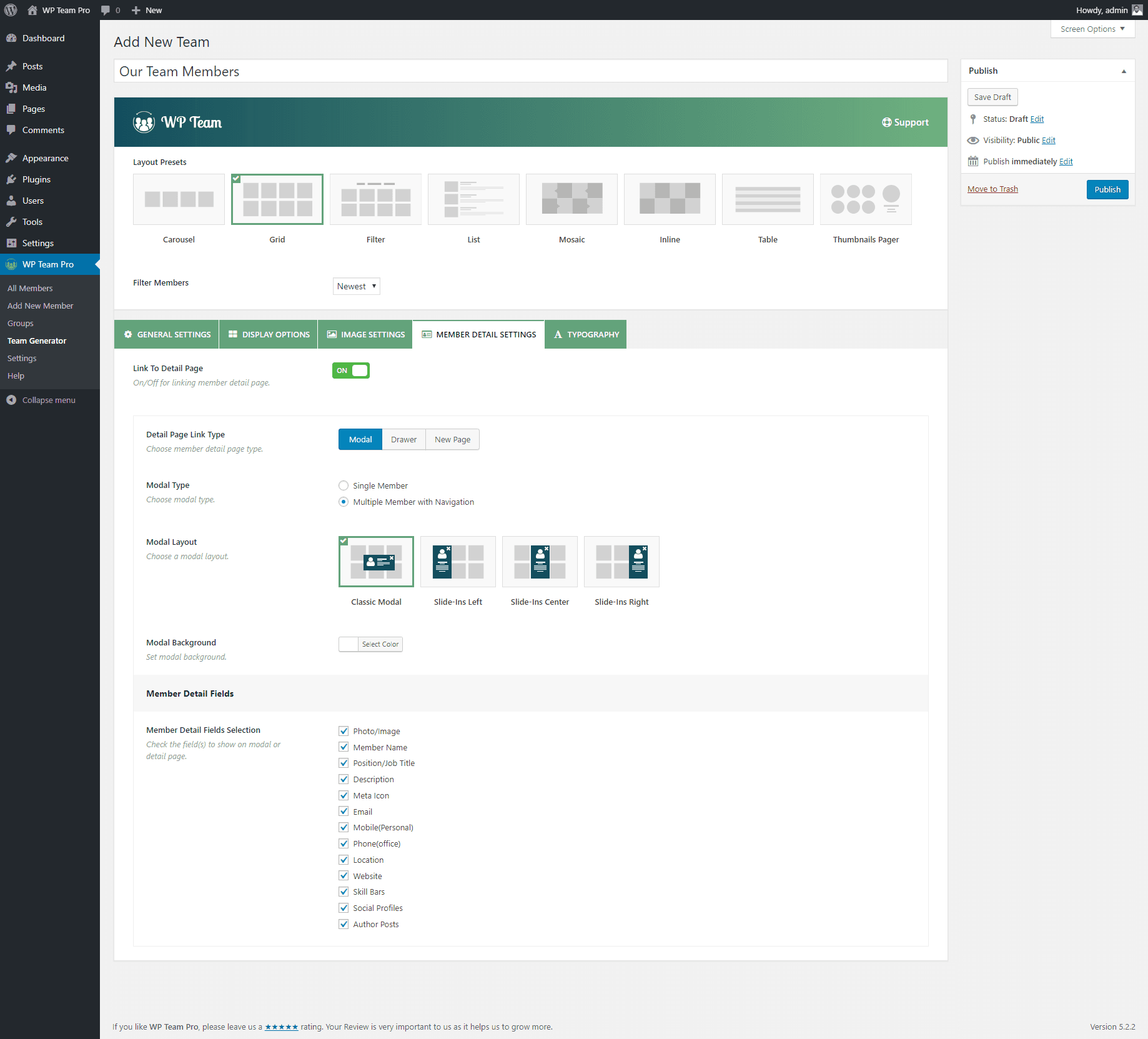Viewport: 1148px width, 1039px height.
Task: Open the Support link in banner
Action: click(x=905, y=122)
